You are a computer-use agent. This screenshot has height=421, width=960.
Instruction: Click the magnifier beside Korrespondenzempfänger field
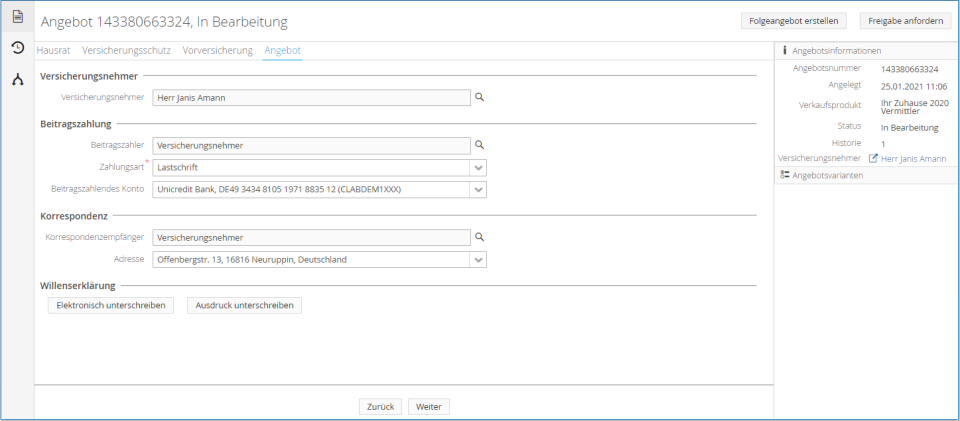pyautogui.click(x=479, y=237)
